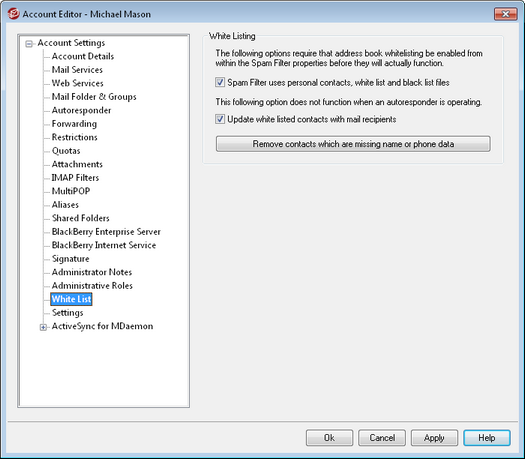Open the Account Details page

pyautogui.click(x=83, y=56)
